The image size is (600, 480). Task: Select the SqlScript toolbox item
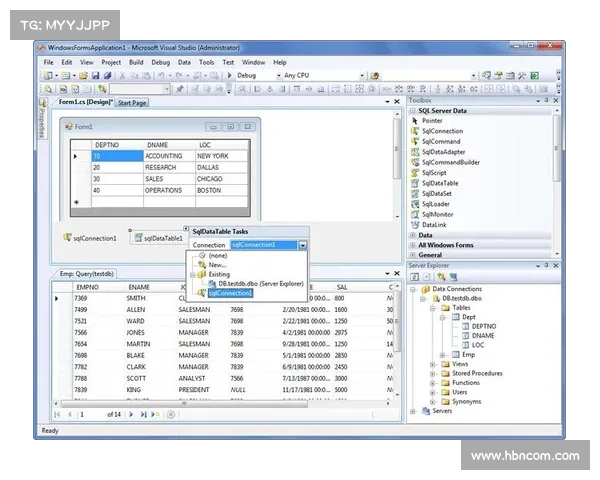pos(434,173)
